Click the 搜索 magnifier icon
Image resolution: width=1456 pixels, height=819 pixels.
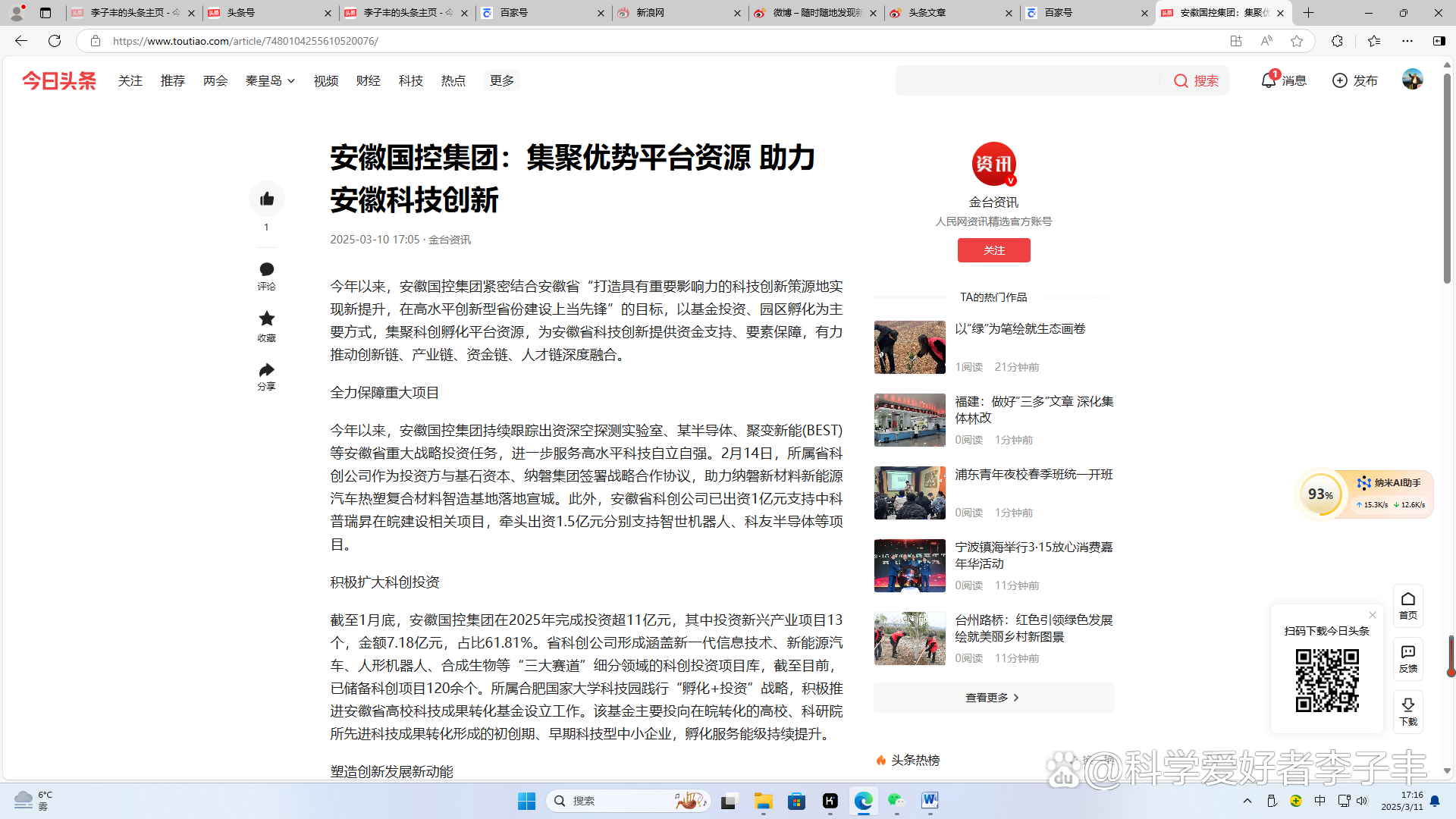click(x=1181, y=80)
